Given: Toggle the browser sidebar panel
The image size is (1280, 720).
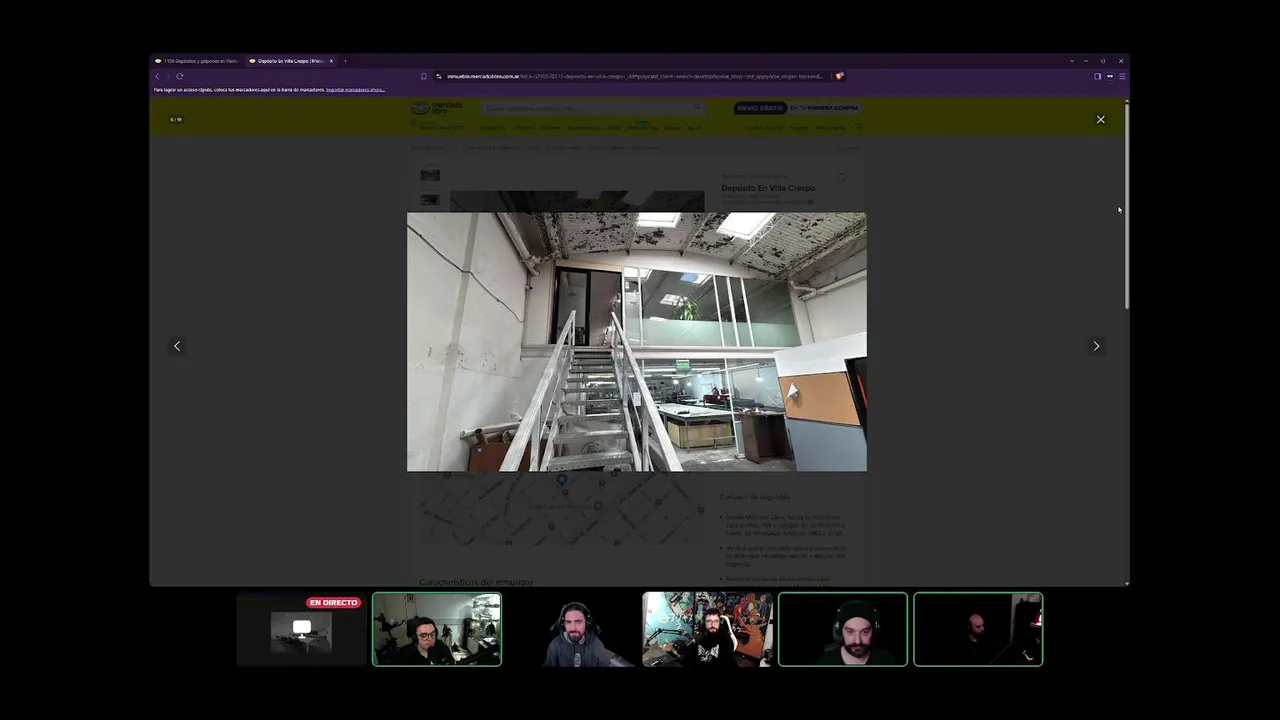Looking at the screenshot, I should click(x=1097, y=76).
